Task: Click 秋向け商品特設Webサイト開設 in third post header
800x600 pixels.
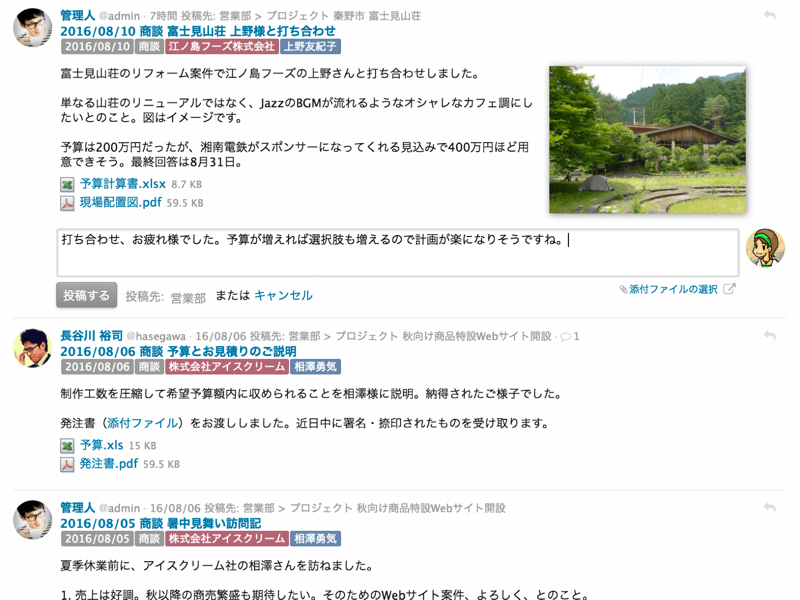Action: coord(431,508)
